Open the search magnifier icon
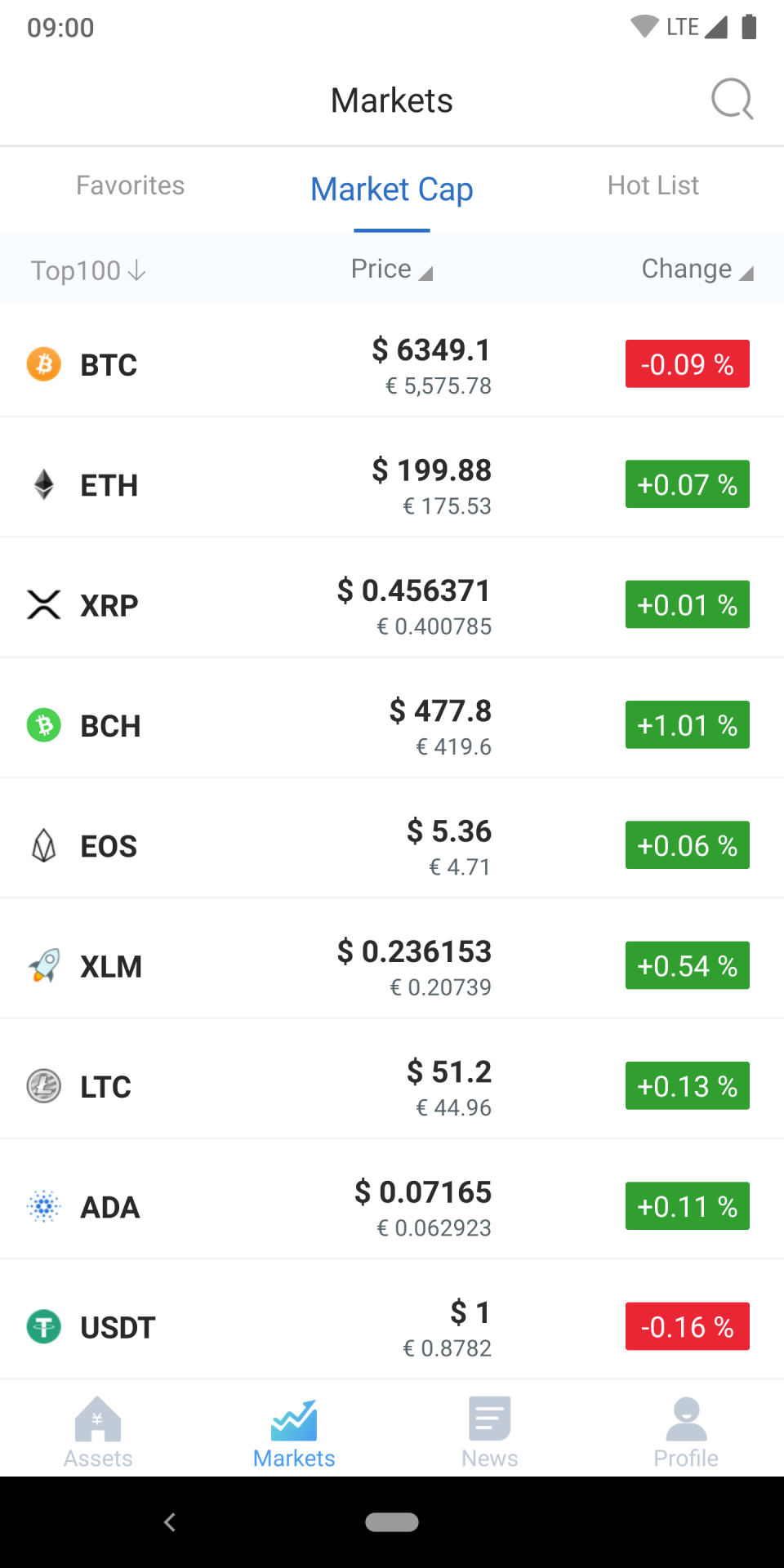 732,100
